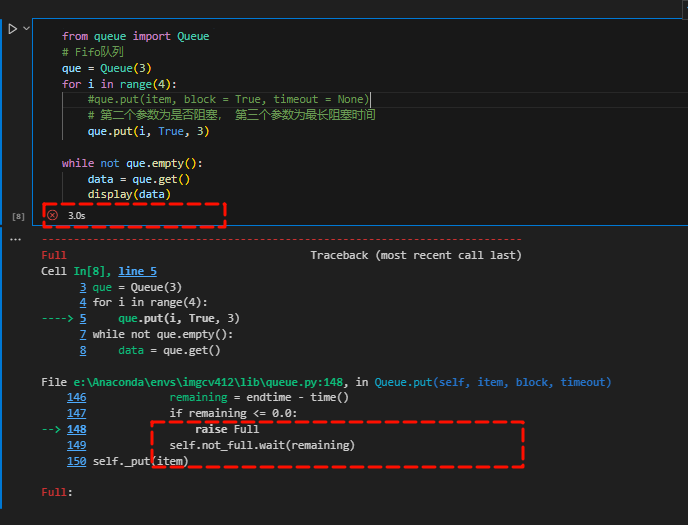Click the final 'Full:' error message

coord(57,493)
